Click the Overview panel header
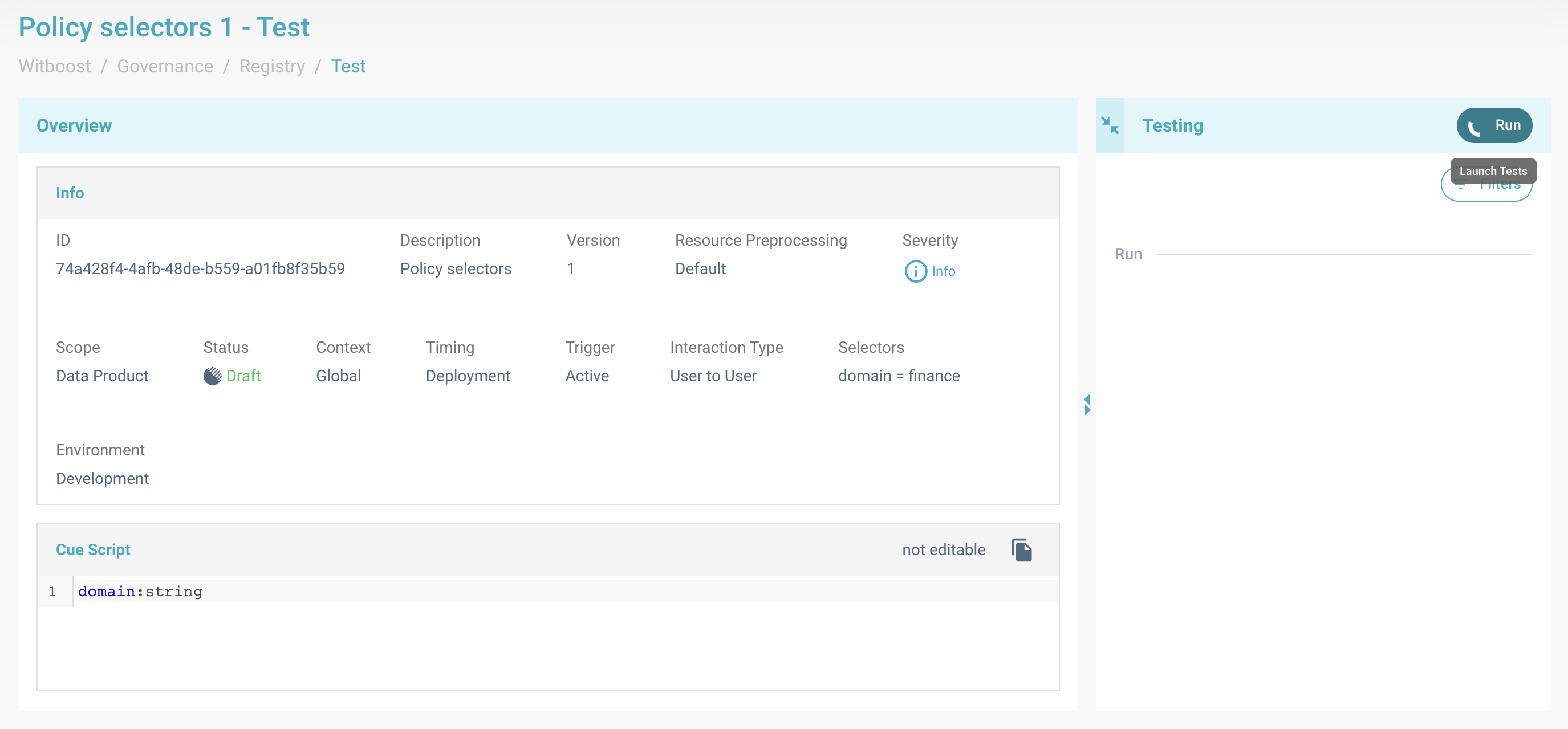This screenshot has height=729, width=1568. tap(74, 125)
